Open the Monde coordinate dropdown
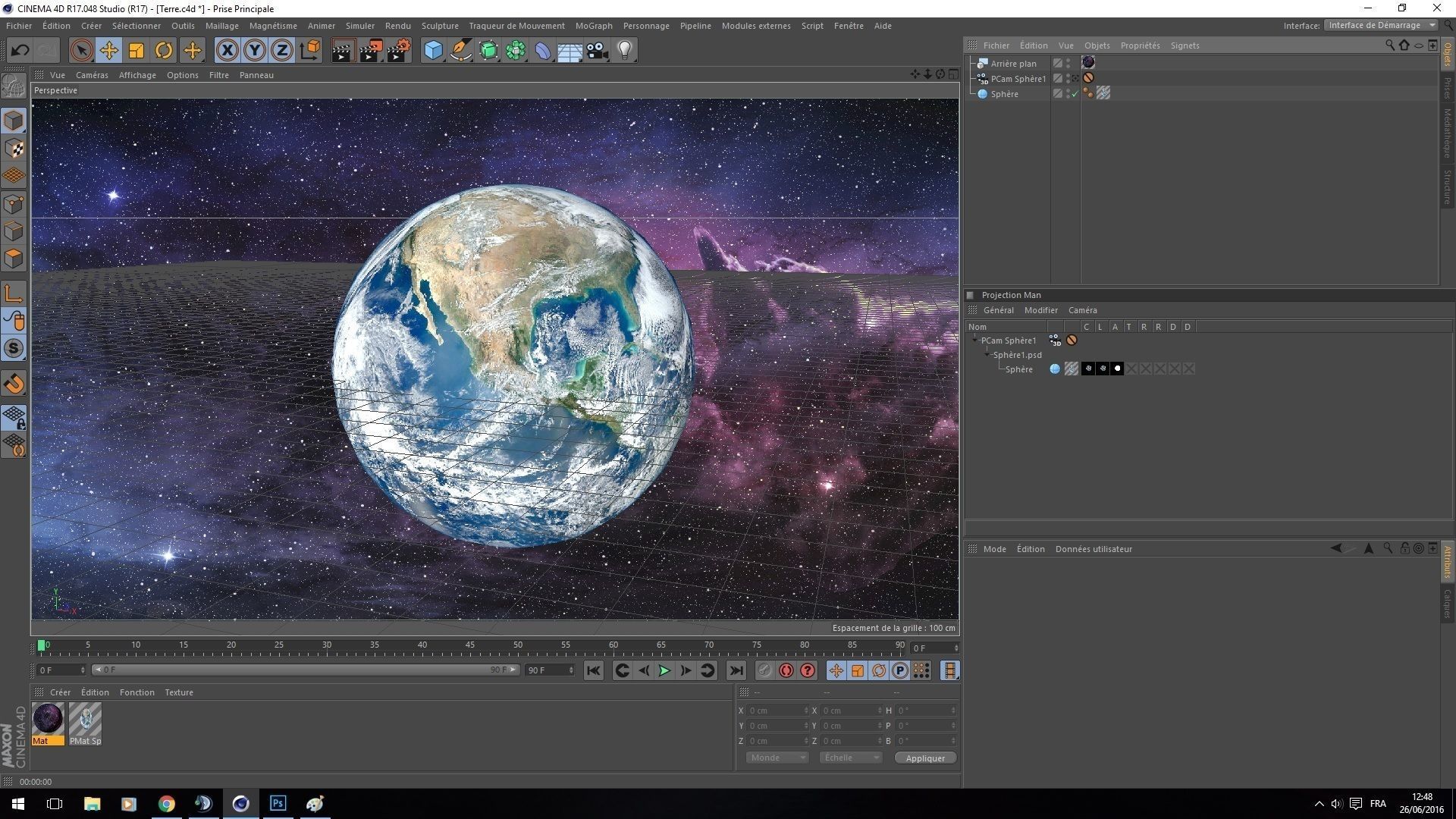The width and height of the screenshot is (1456, 819). tap(777, 758)
